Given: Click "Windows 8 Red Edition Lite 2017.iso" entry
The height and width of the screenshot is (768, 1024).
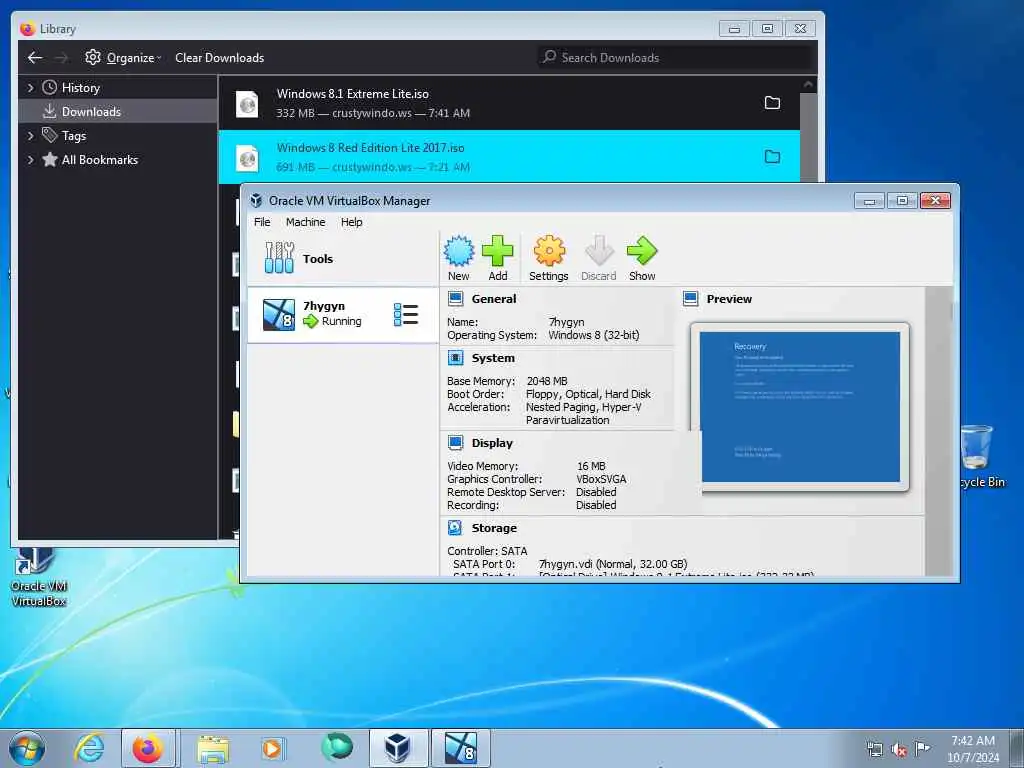Looking at the screenshot, I should coord(509,157).
